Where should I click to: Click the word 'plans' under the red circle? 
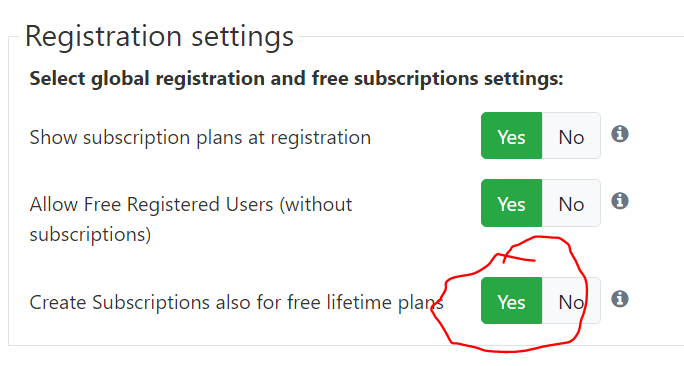(x=421, y=304)
